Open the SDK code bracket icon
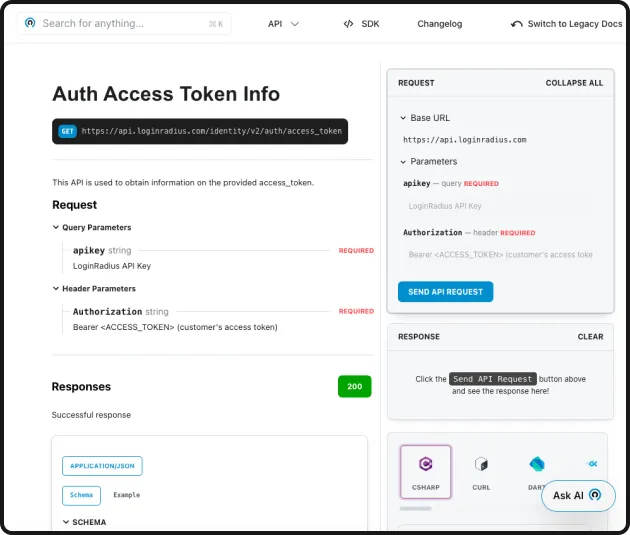Image resolution: width=630 pixels, height=535 pixels. 348,24
